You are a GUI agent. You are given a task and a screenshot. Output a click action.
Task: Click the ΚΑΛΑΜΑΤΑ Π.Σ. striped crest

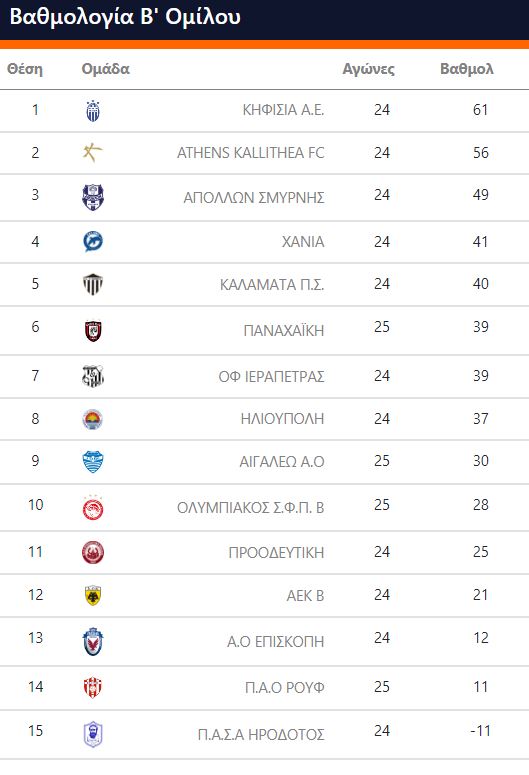pos(93,285)
